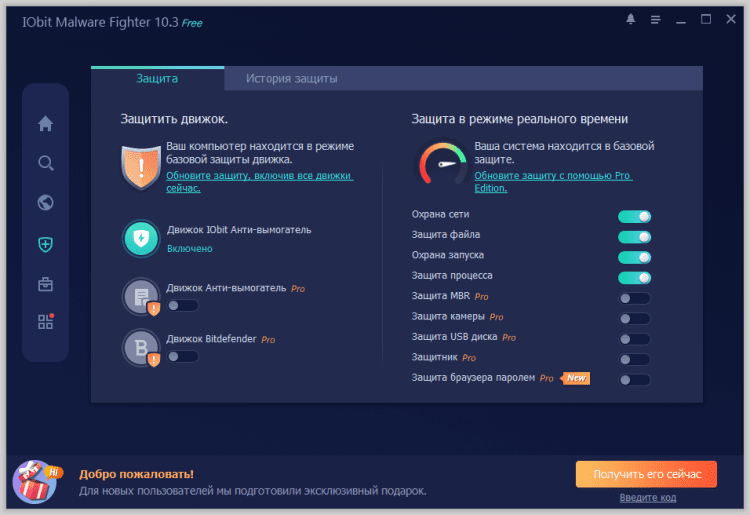Click the Защита USB диска label
The image size is (750, 515).
point(454,337)
